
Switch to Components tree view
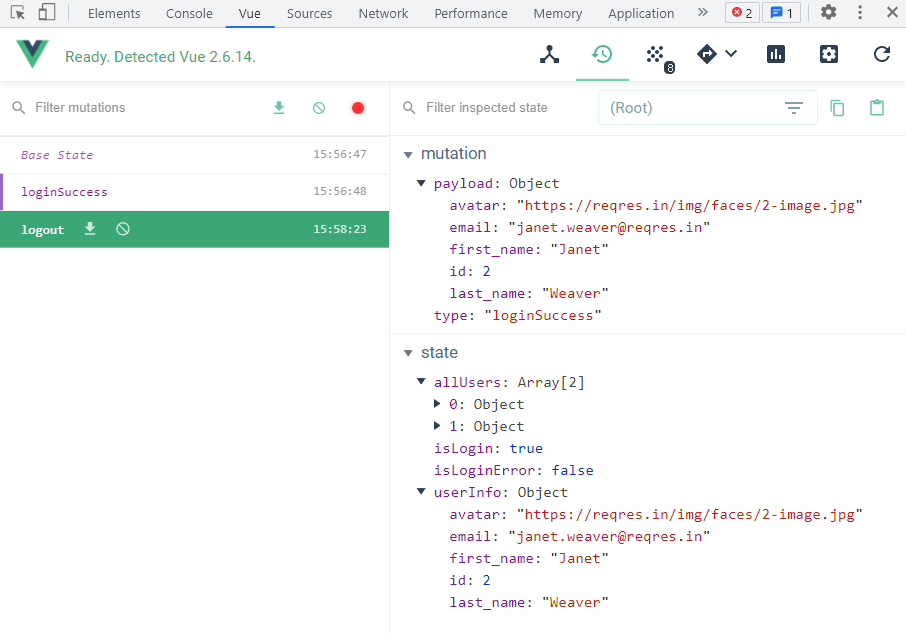[549, 55]
